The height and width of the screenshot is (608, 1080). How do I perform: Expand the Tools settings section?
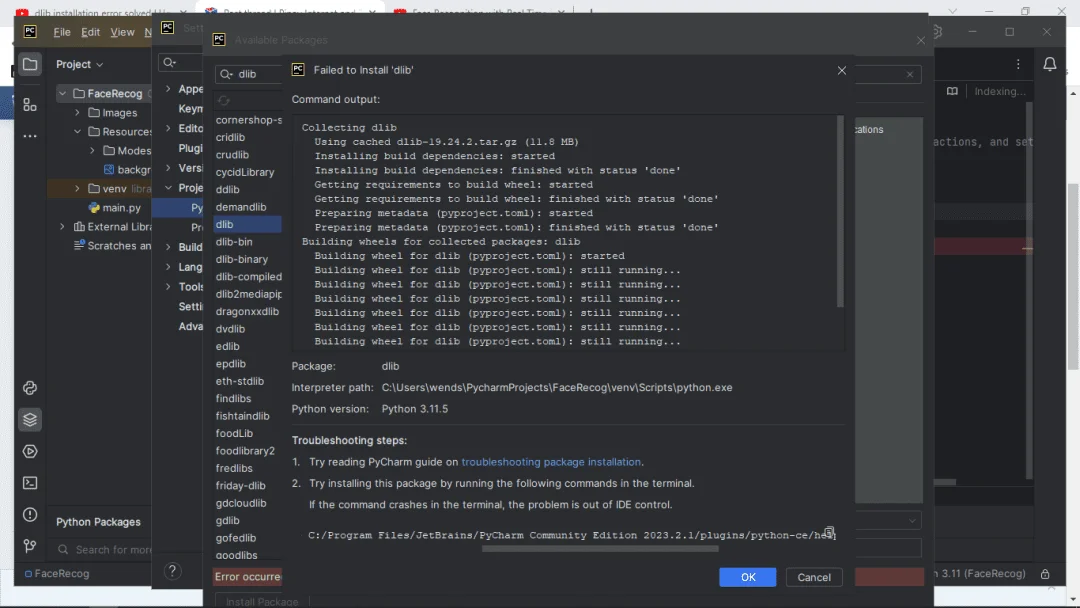(x=168, y=286)
